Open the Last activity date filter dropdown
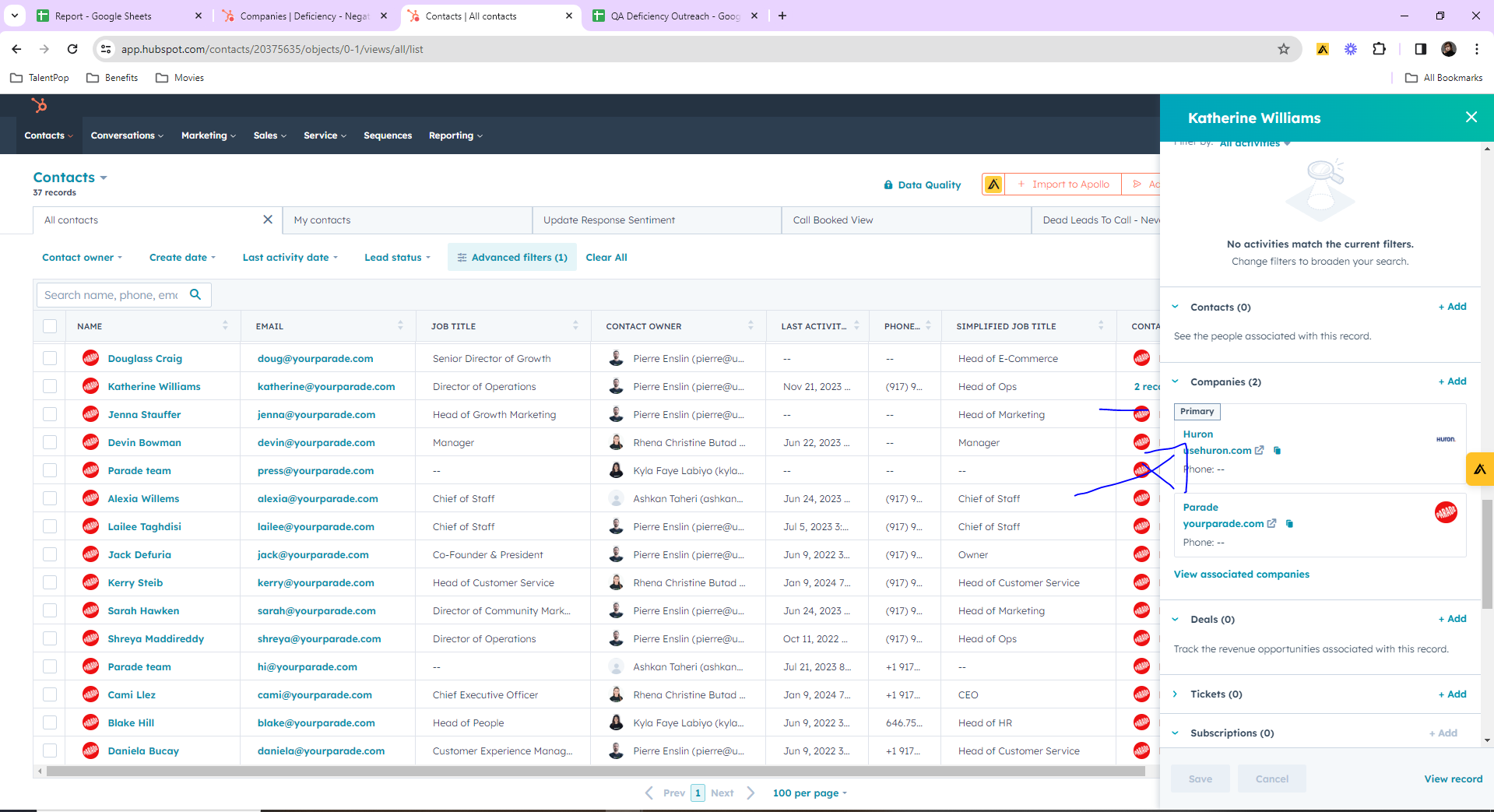The image size is (1494, 812). [290, 257]
